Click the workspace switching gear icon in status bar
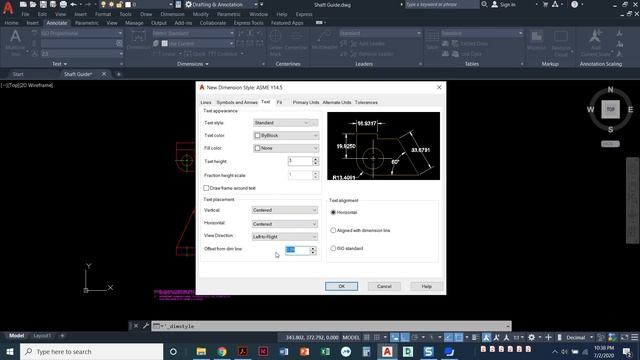Image resolution: width=640 pixels, height=360 pixels. pos(531,337)
